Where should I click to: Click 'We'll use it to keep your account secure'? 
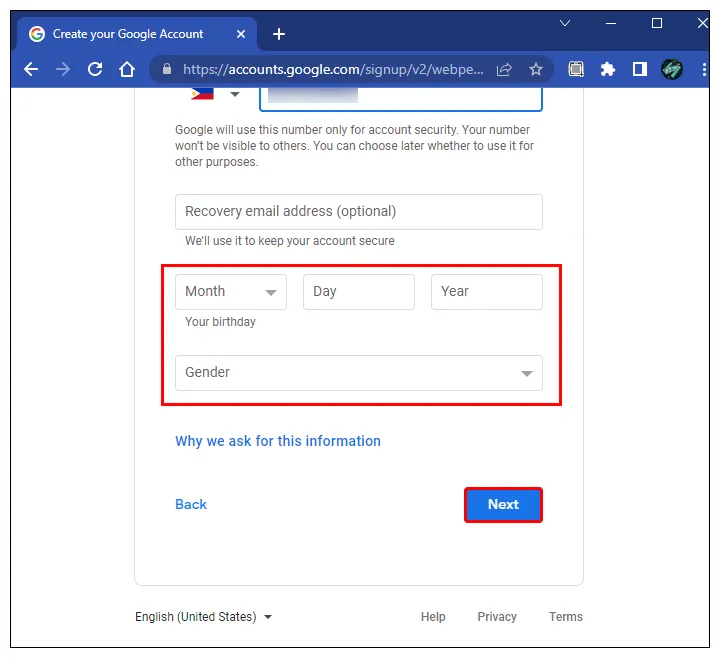[x=290, y=241]
